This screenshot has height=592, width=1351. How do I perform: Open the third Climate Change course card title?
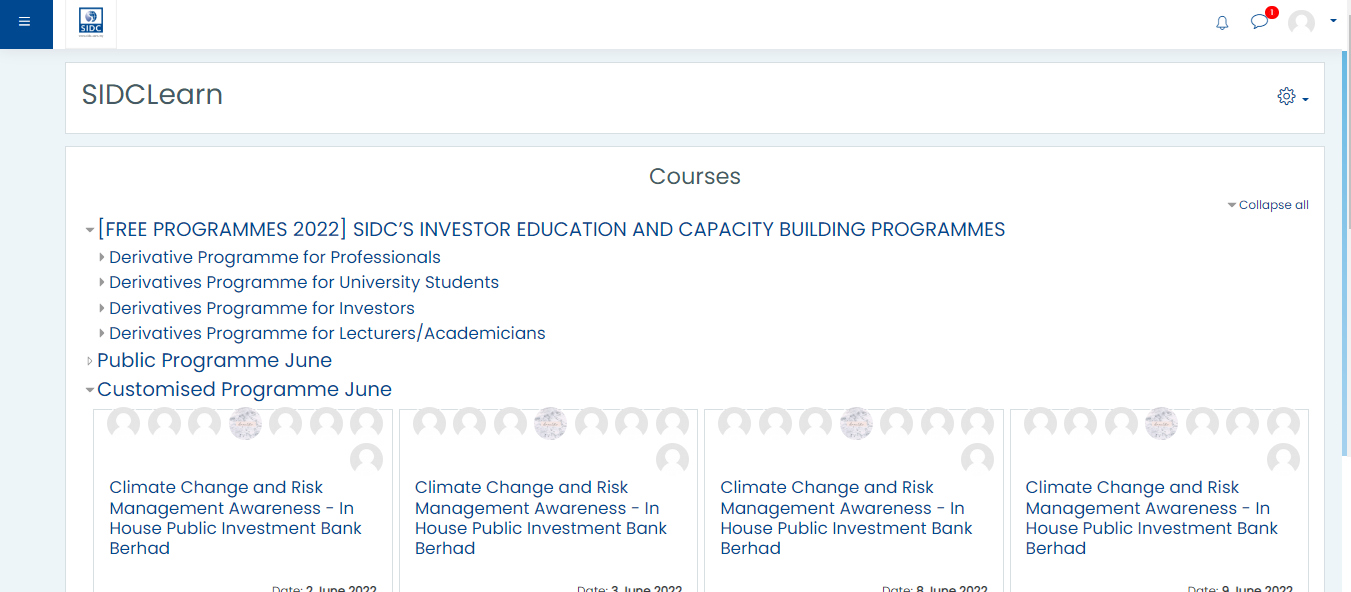tap(846, 518)
